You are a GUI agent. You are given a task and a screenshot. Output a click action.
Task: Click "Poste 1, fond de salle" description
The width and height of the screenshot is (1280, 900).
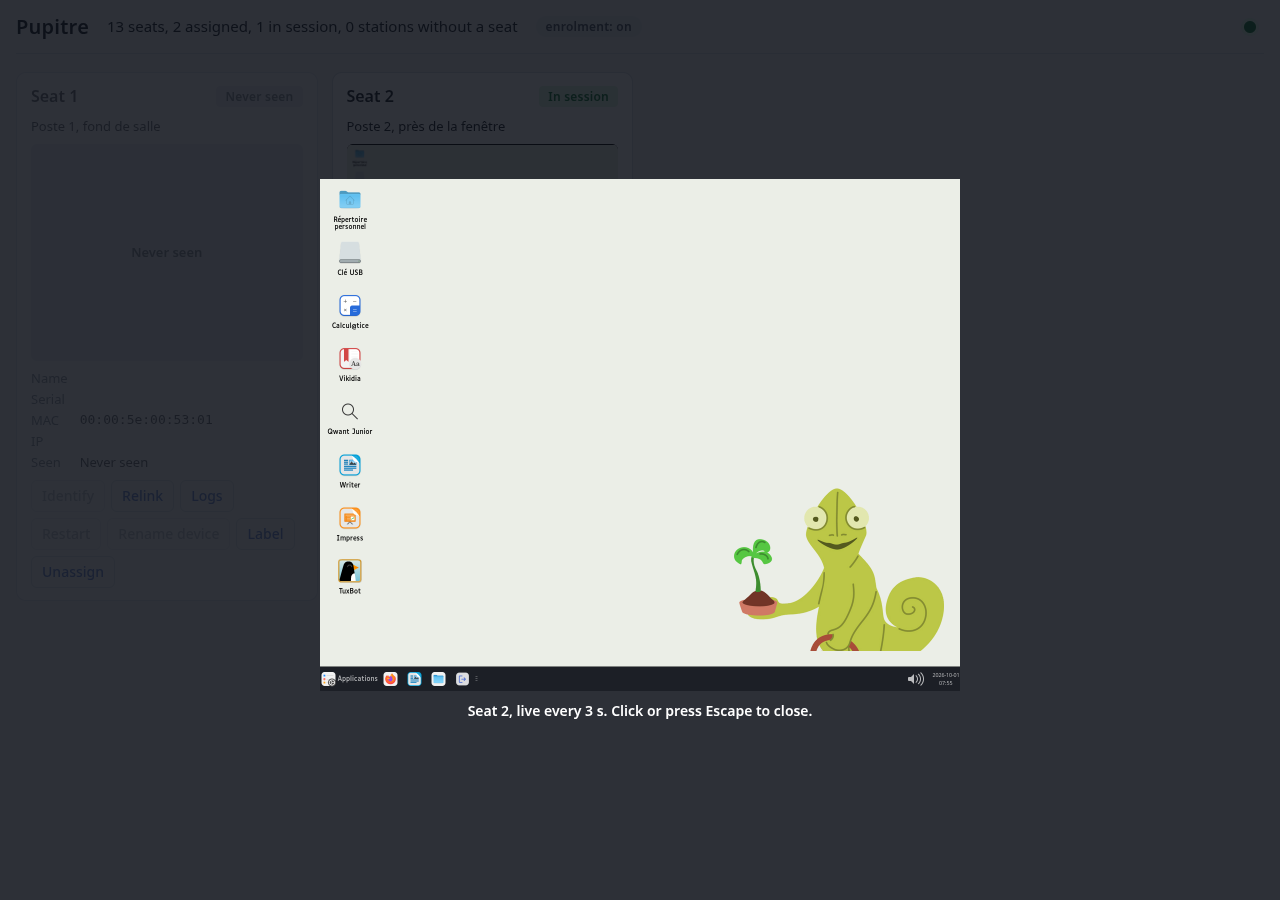(x=96, y=126)
